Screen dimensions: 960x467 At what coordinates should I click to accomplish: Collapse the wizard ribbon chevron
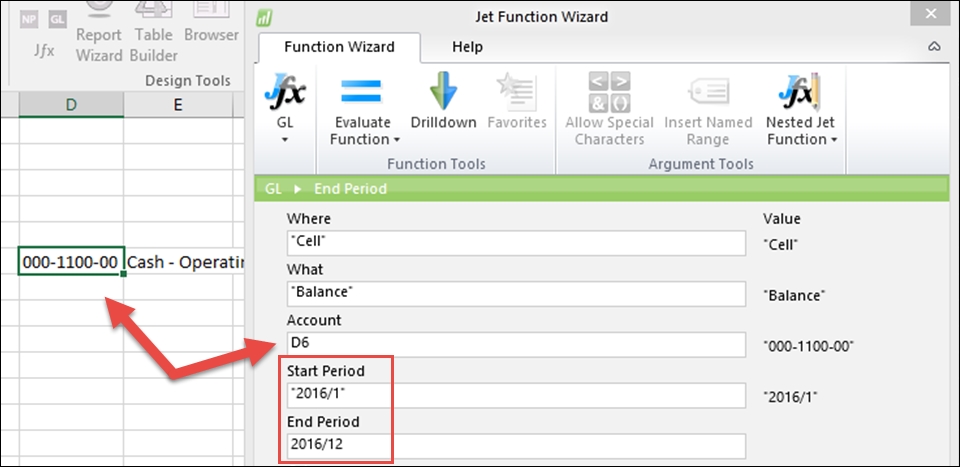(x=934, y=47)
